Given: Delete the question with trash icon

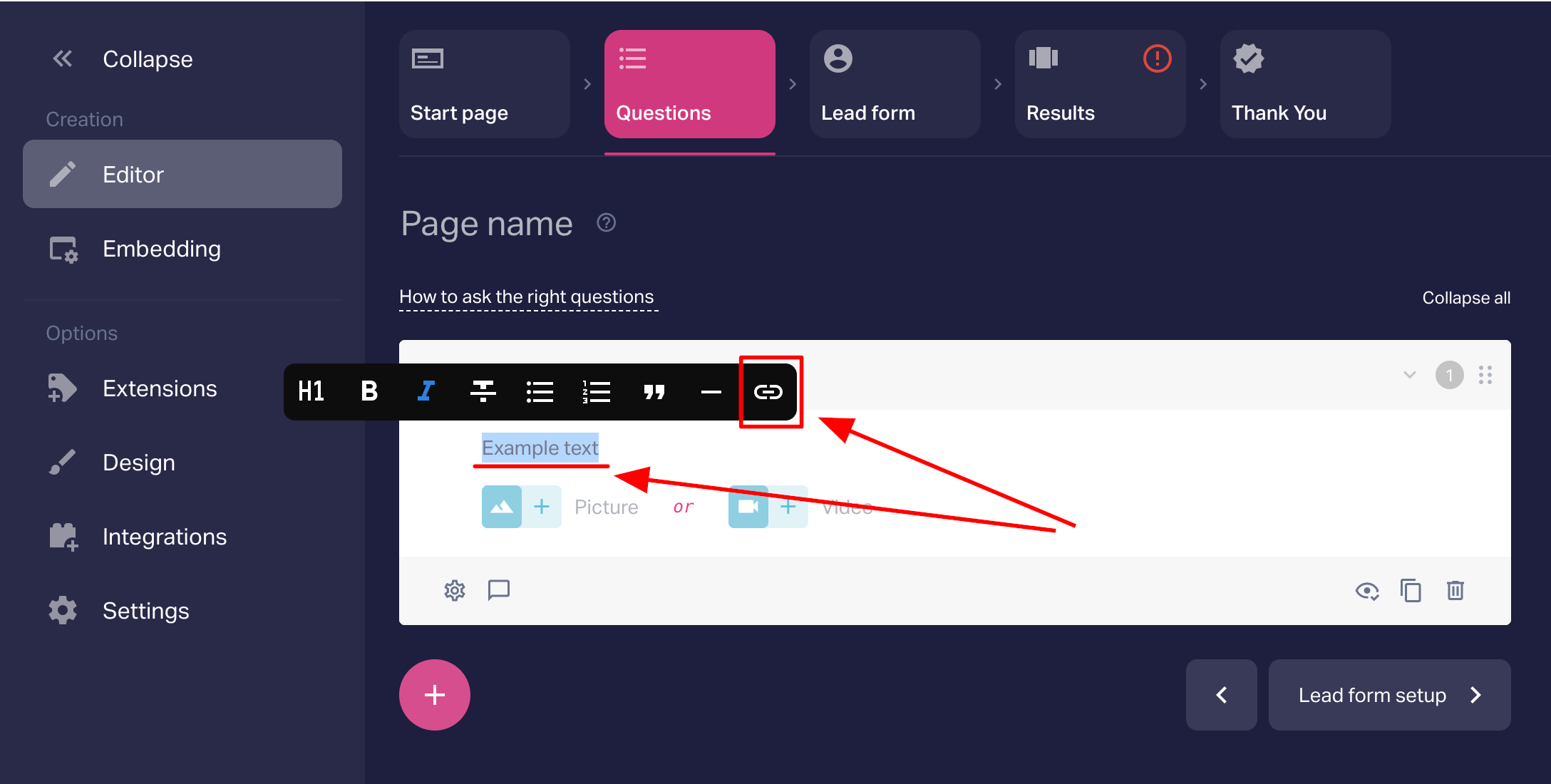Looking at the screenshot, I should tap(1455, 591).
